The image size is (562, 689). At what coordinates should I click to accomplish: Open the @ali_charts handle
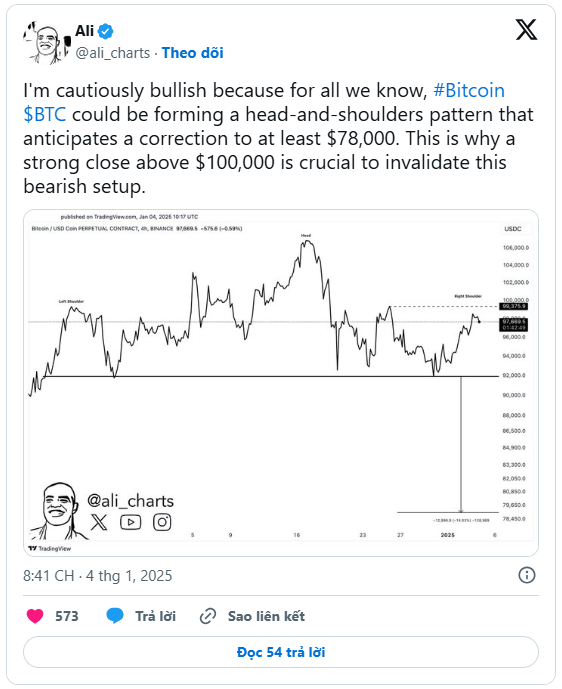click(113, 53)
